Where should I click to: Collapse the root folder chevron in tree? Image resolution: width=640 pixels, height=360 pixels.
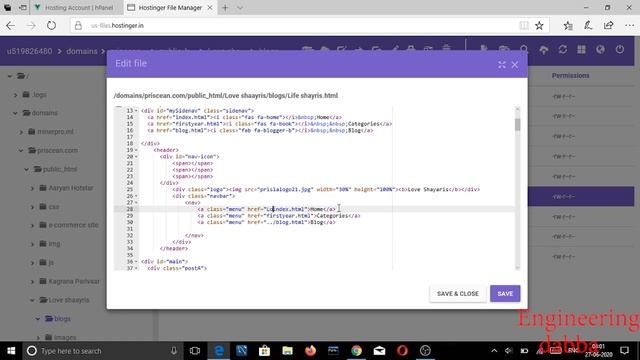pos(10,76)
